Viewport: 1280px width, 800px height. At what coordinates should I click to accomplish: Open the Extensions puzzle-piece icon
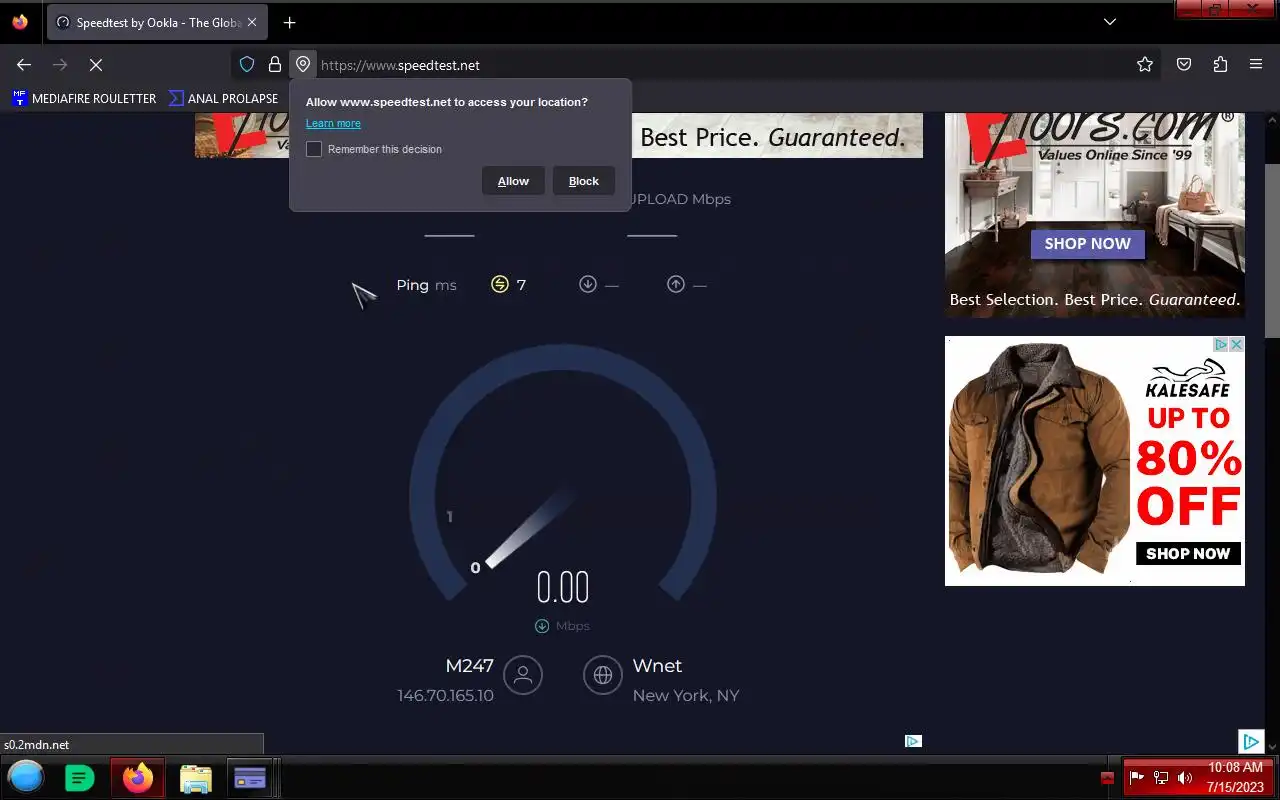1220,65
